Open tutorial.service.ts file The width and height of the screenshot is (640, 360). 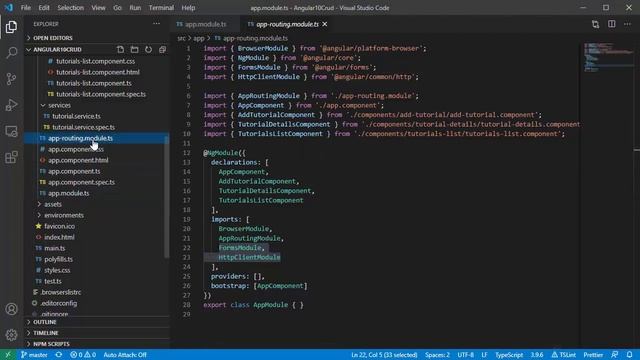click(x=96, y=116)
